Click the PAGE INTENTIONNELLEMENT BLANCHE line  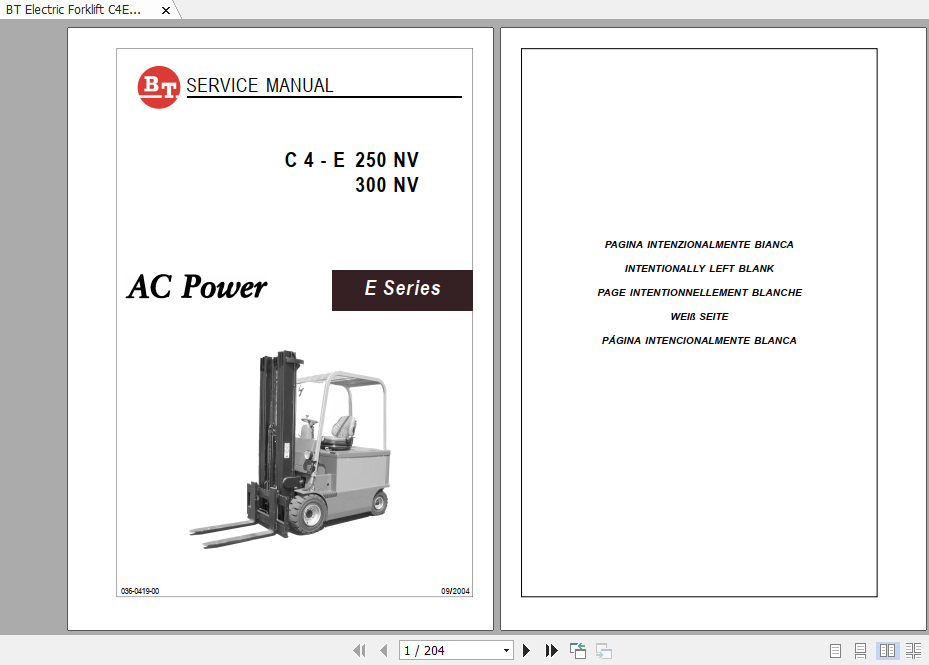coord(699,292)
